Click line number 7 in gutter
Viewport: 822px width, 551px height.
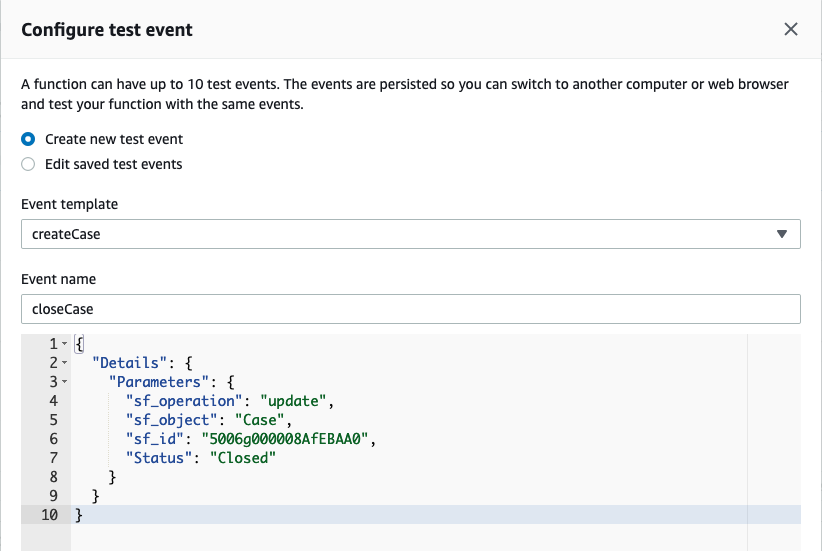tap(53, 458)
